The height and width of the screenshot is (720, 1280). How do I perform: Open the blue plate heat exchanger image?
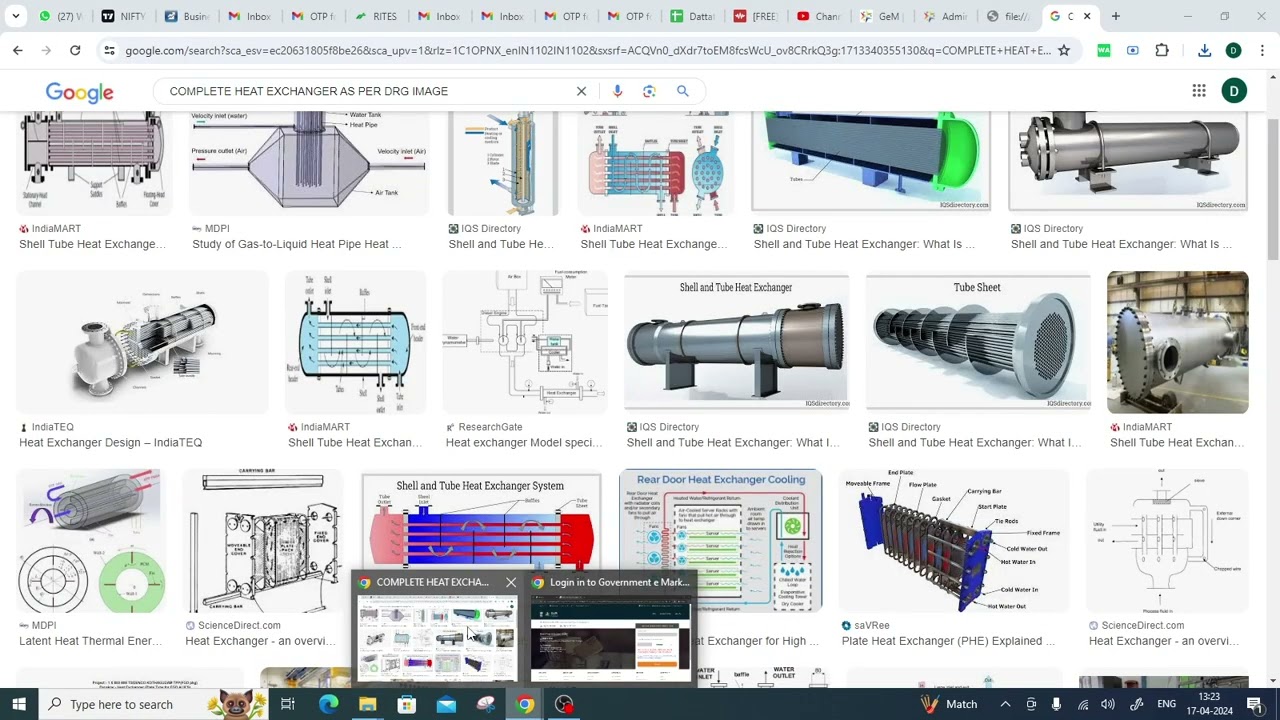(954, 541)
